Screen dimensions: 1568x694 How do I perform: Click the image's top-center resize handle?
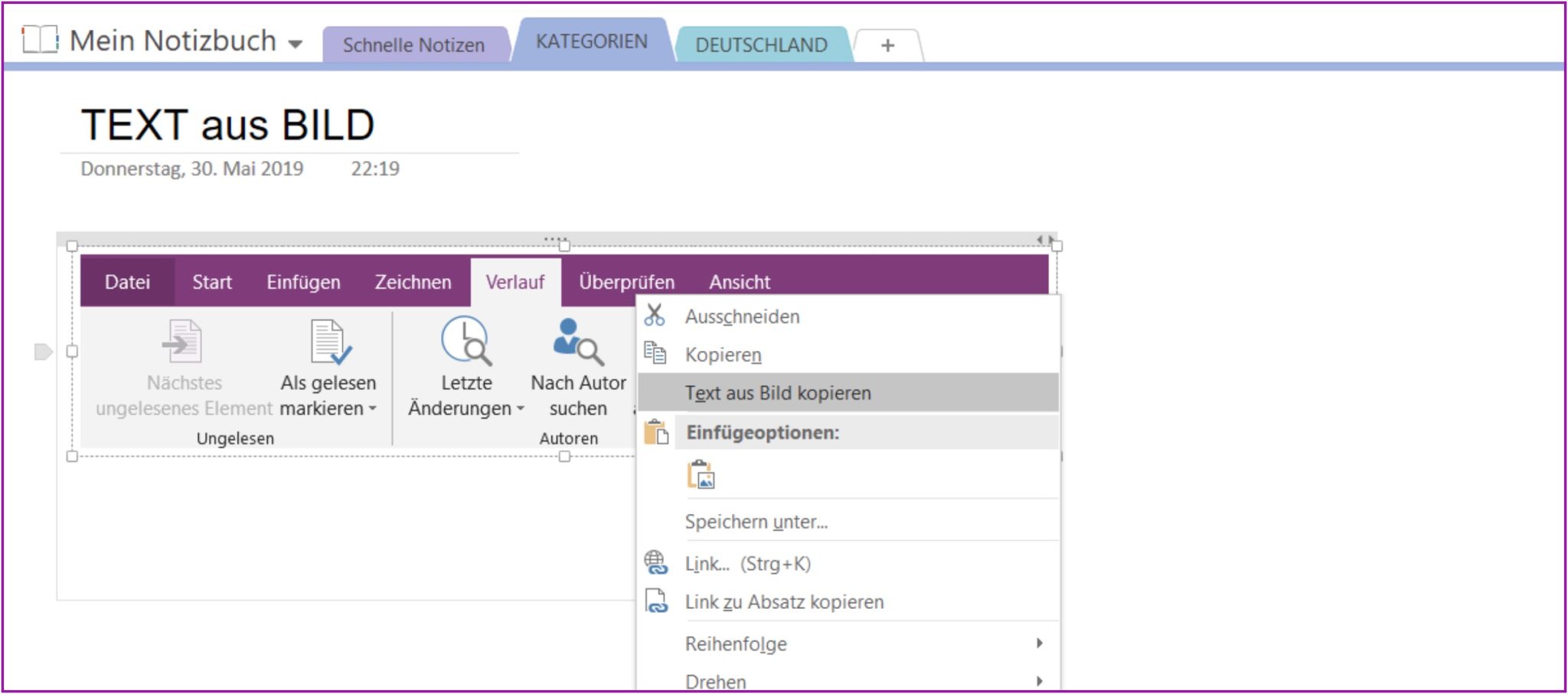564,246
